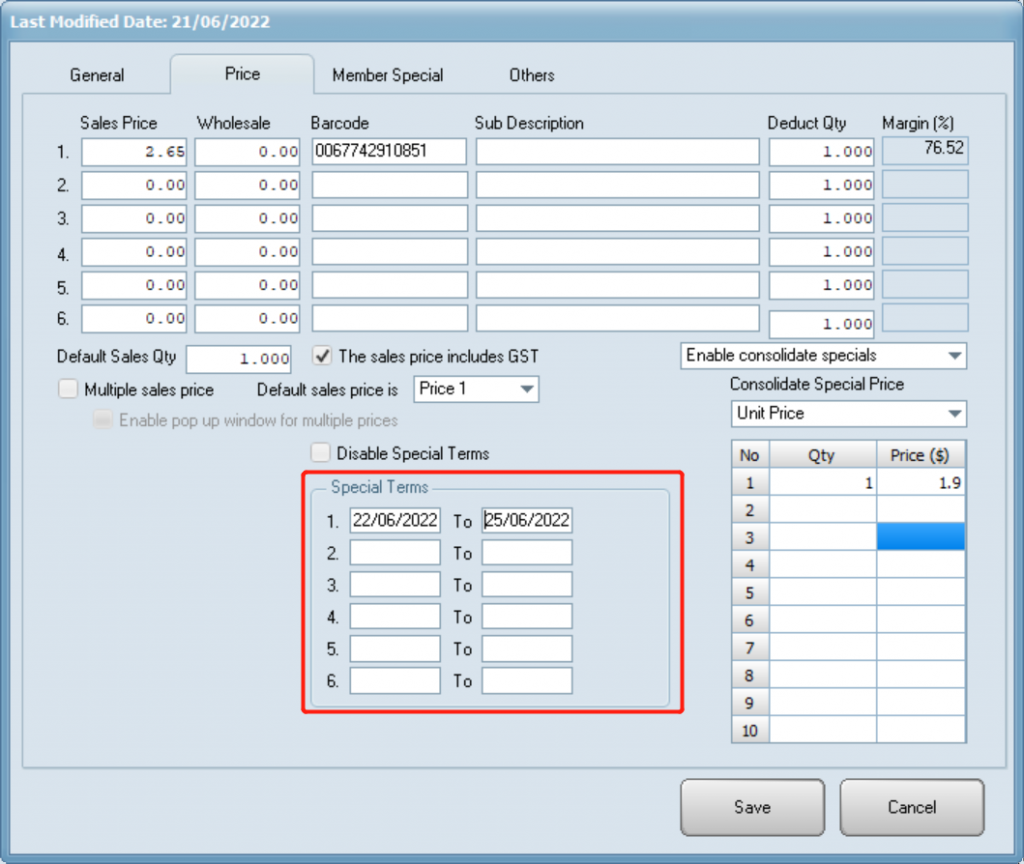The width and height of the screenshot is (1024, 864).
Task: Toggle 'The sales price includes GST' checkbox
Action: pos(322,355)
